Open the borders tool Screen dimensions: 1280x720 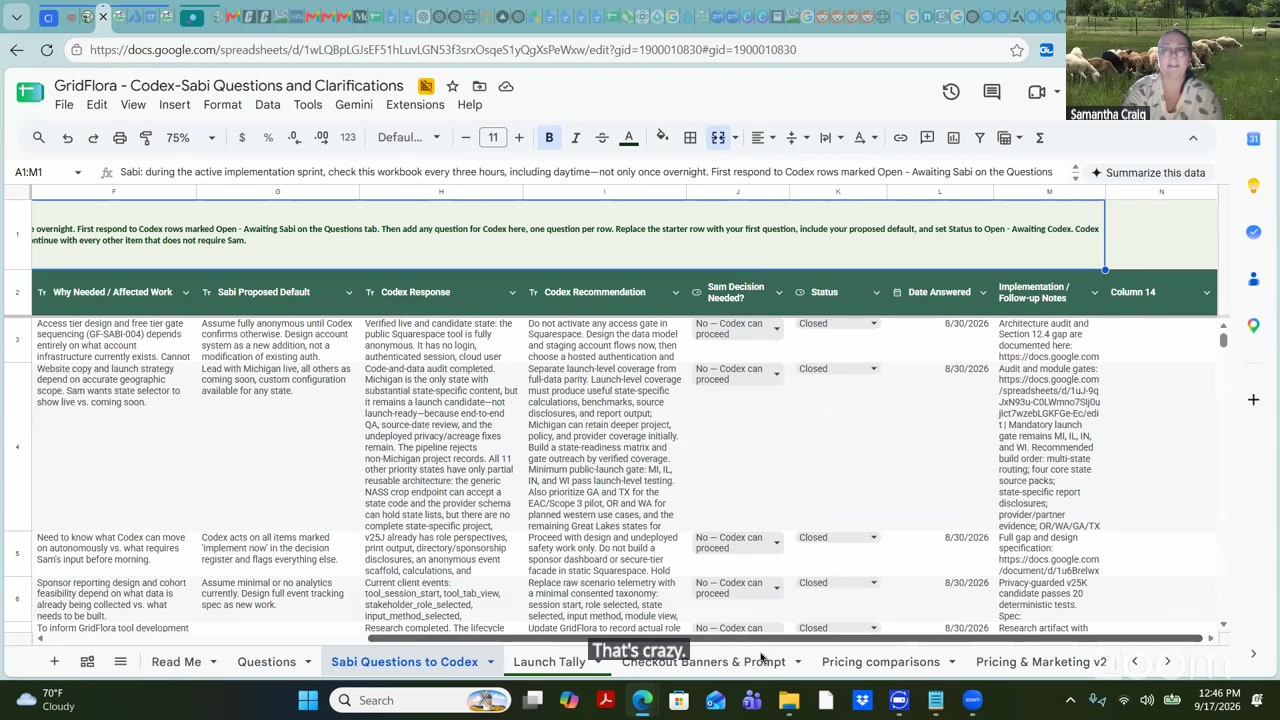[x=690, y=138]
